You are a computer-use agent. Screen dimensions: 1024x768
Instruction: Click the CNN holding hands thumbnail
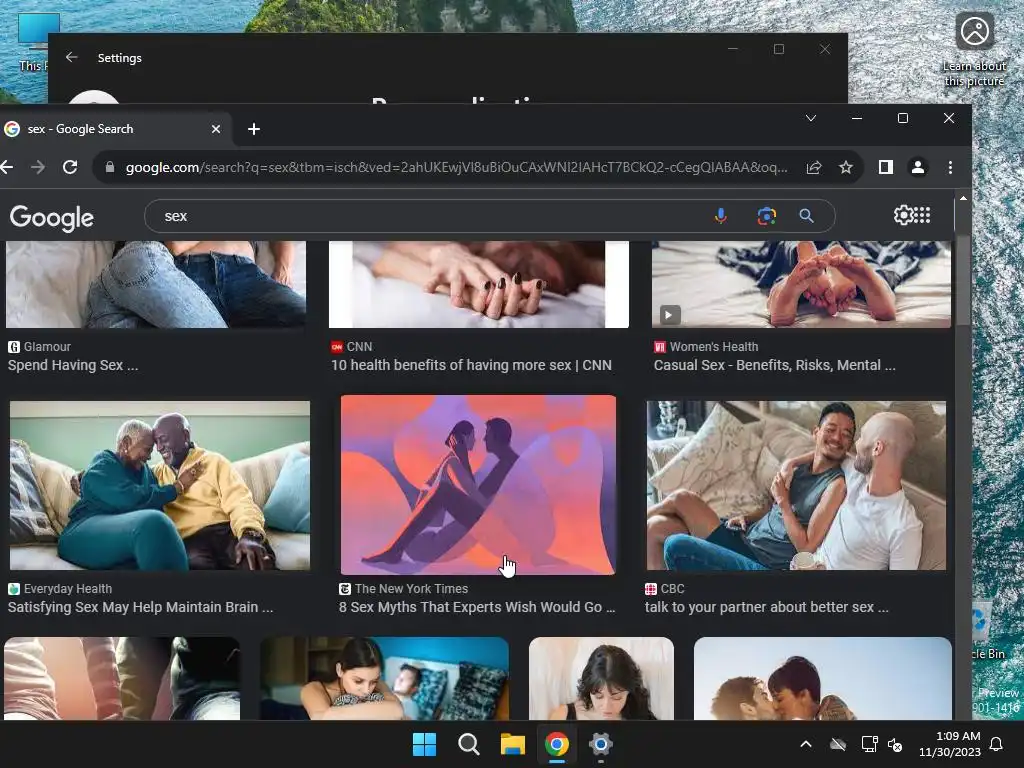479,285
